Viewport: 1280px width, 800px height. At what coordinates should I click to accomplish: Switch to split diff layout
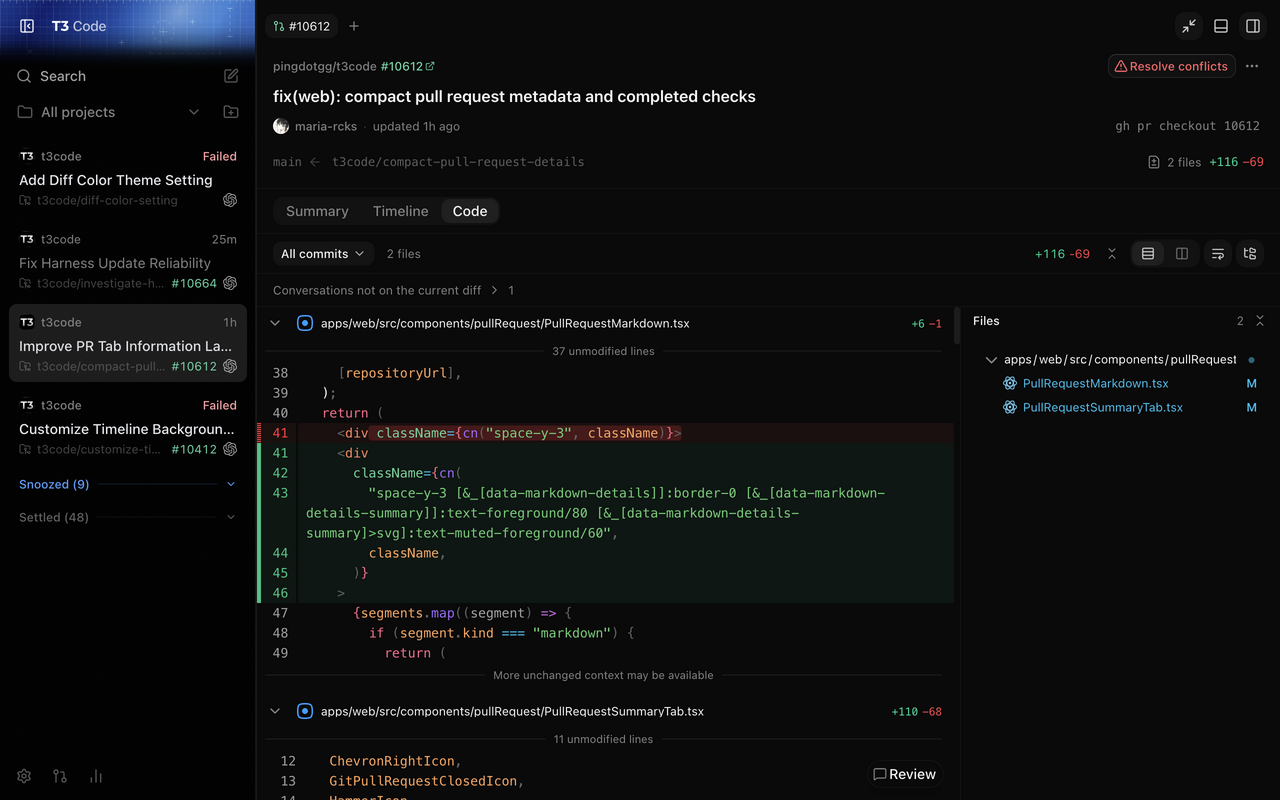(1182, 254)
